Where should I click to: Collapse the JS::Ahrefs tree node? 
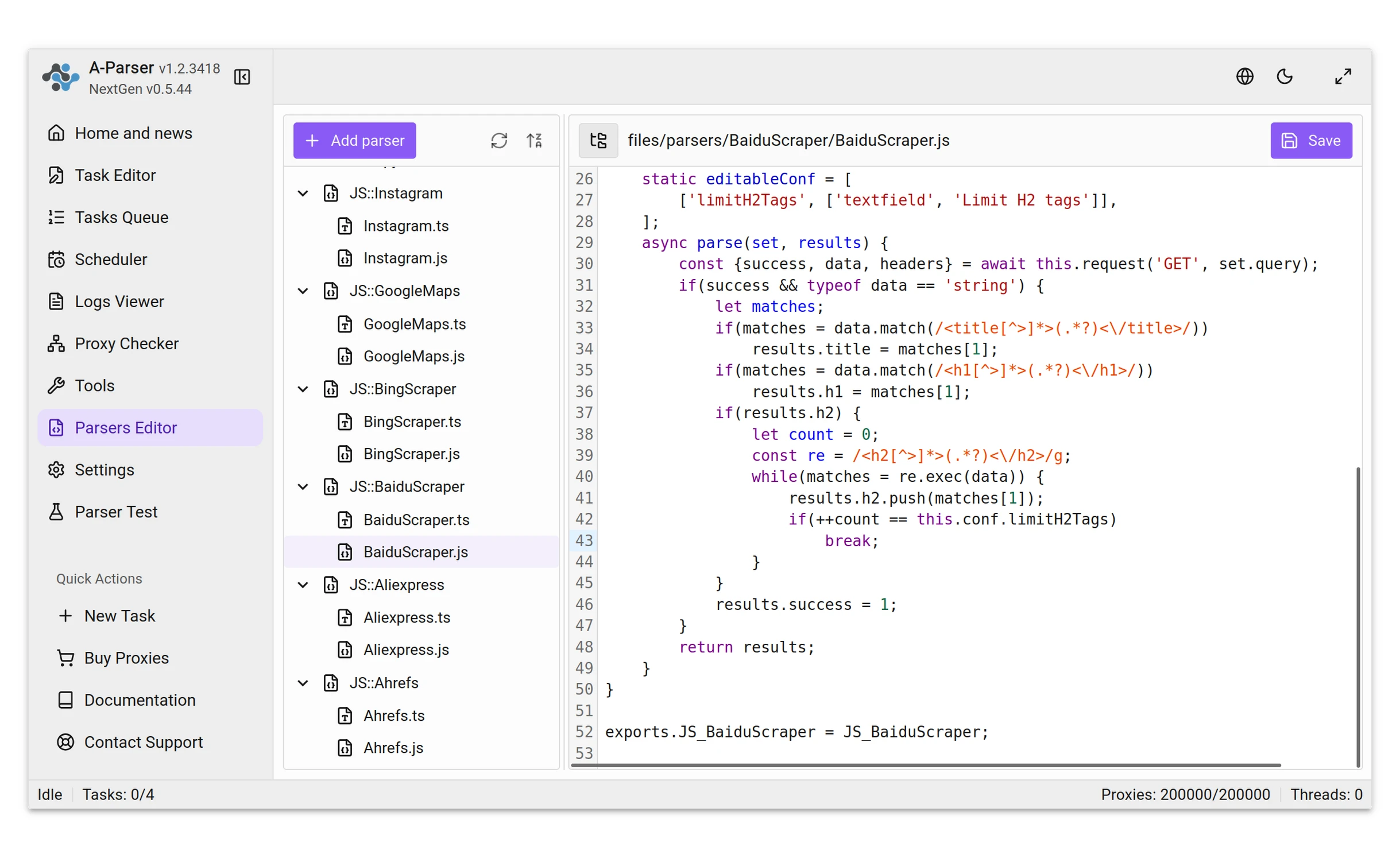303,683
